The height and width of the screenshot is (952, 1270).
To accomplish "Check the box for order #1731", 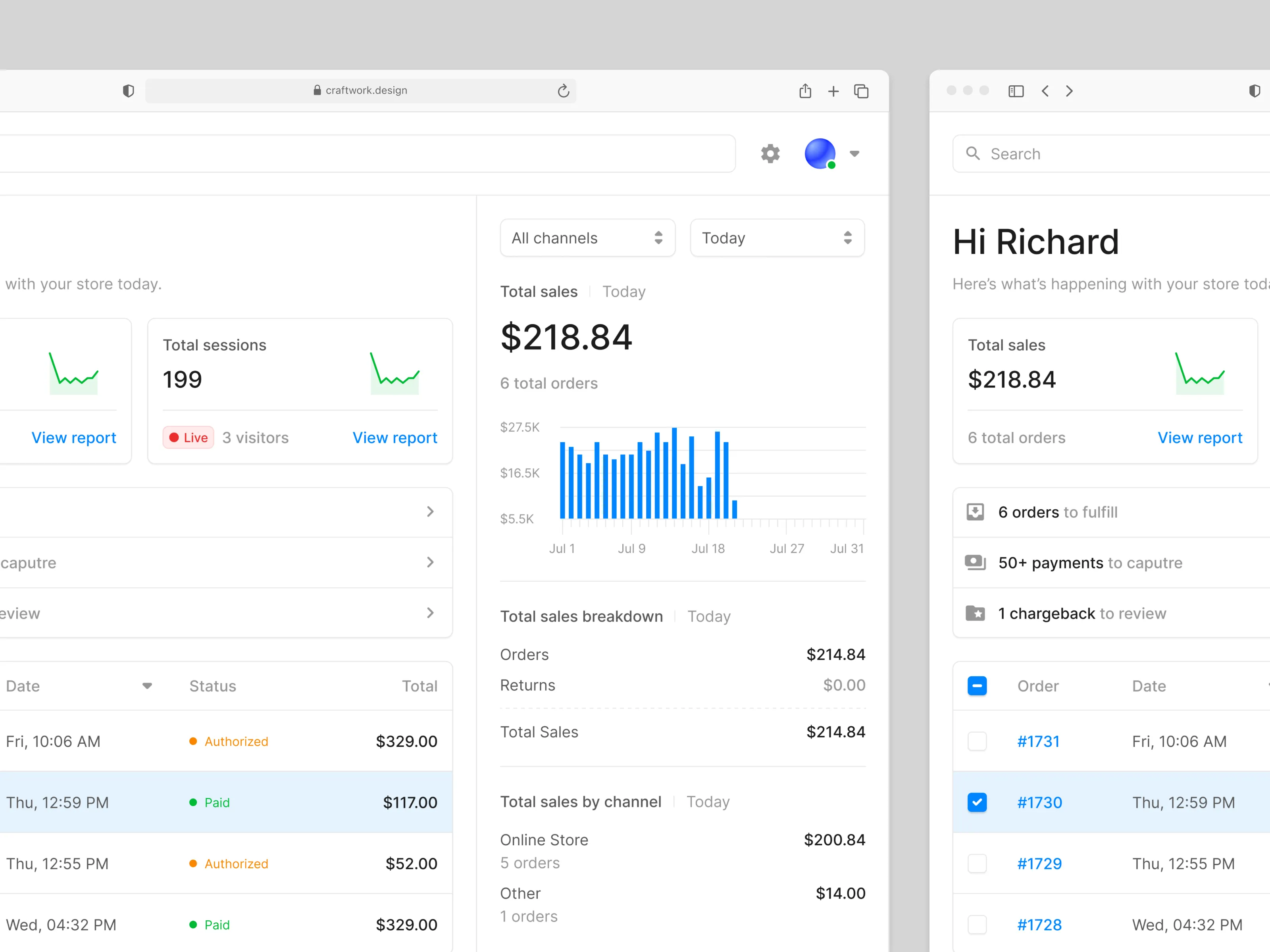I will 977,741.
